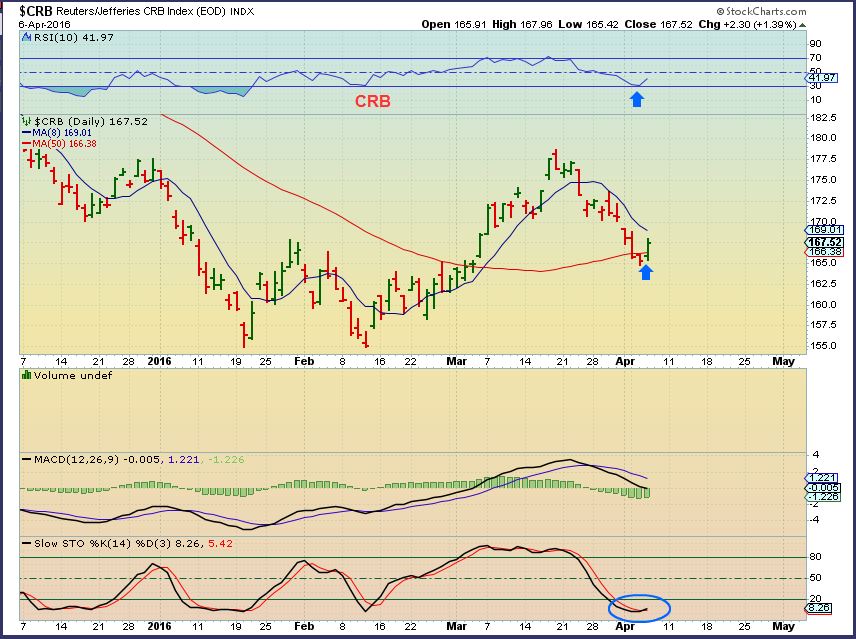Click the 'High 167.96' value
Image resolution: width=856 pixels, height=639 pixels.
tap(522, 25)
